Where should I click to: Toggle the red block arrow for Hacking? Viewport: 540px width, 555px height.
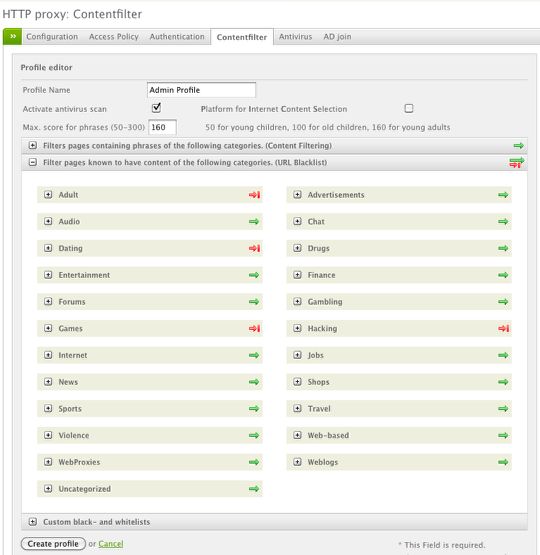[504, 328]
